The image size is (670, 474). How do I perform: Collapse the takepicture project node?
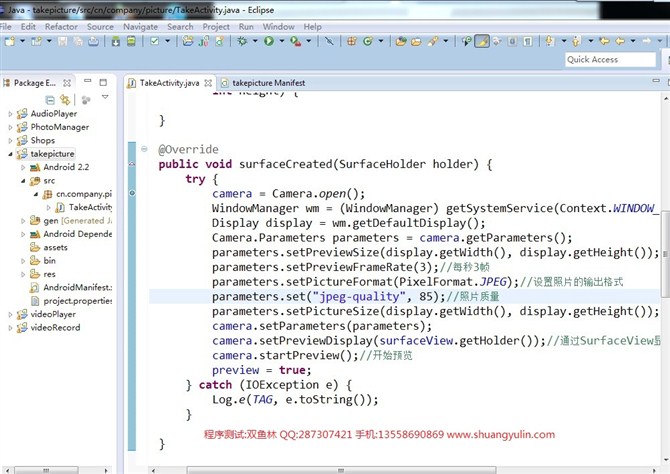point(10,154)
